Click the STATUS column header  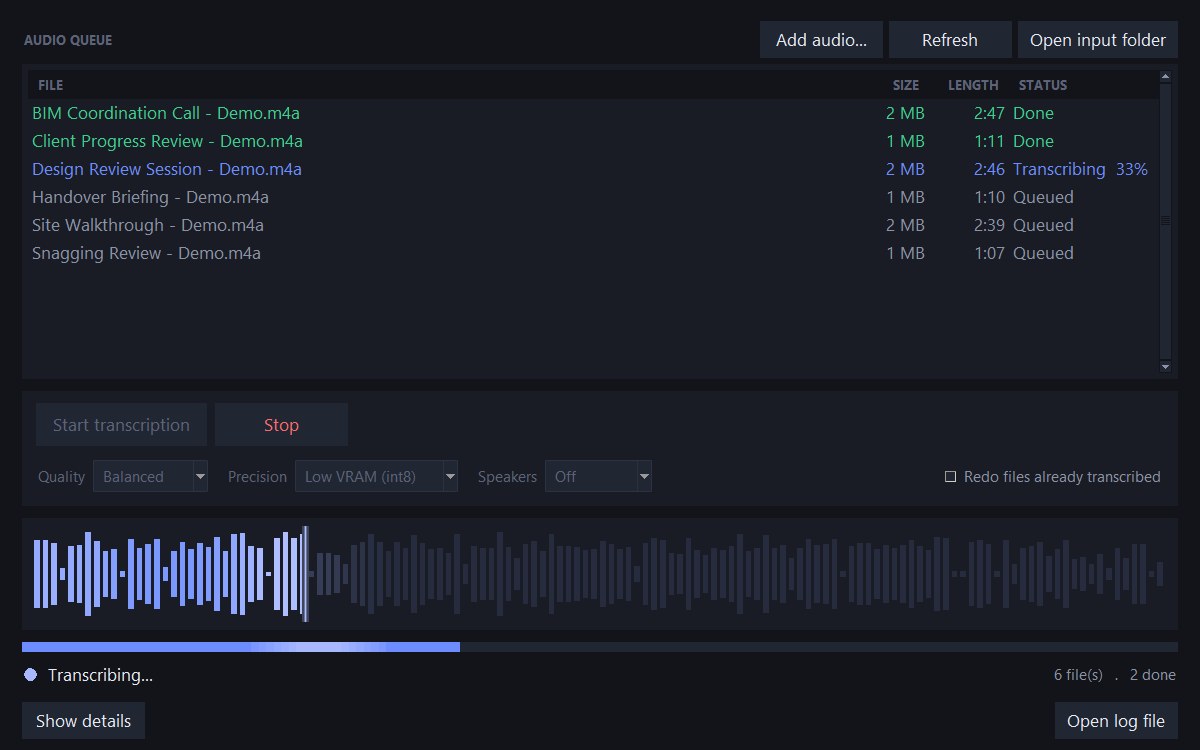coord(1043,85)
